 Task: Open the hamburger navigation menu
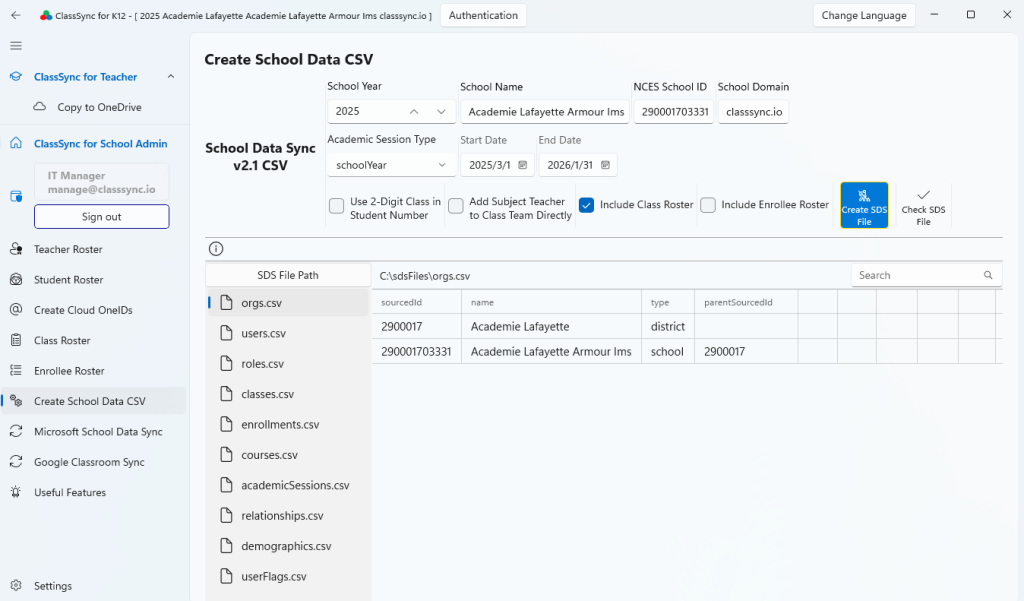coord(16,46)
